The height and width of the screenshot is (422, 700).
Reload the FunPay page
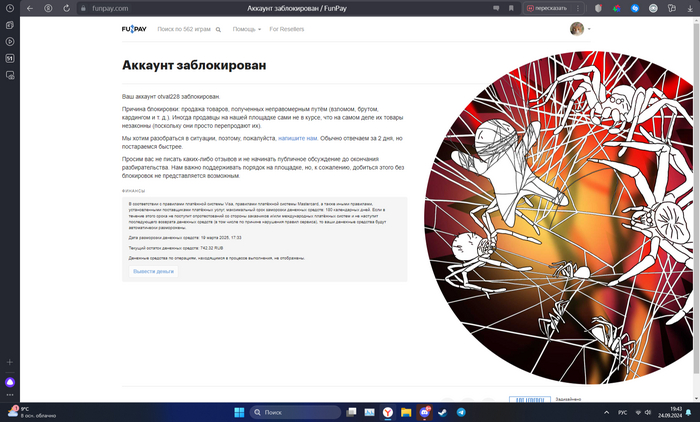coord(67,8)
